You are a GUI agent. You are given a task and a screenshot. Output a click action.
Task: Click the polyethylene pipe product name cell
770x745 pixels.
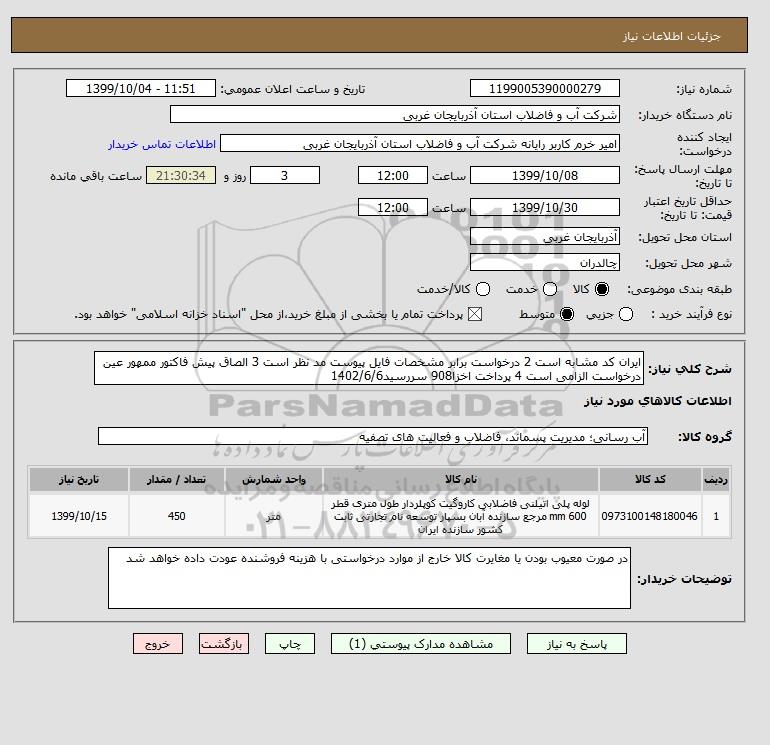pyautogui.click(x=461, y=516)
